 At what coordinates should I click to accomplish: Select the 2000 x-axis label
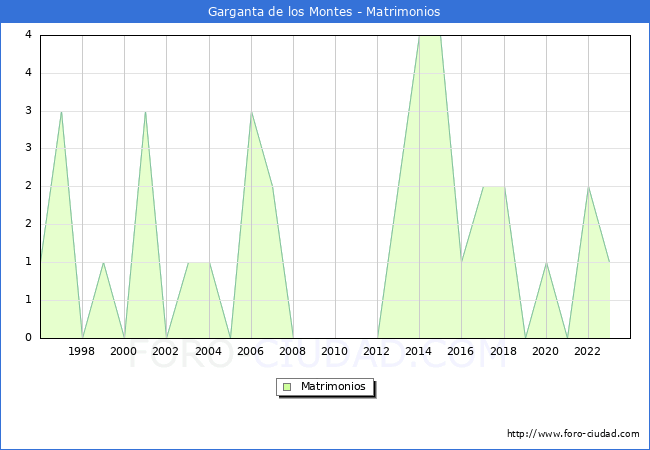pos(124,351)
